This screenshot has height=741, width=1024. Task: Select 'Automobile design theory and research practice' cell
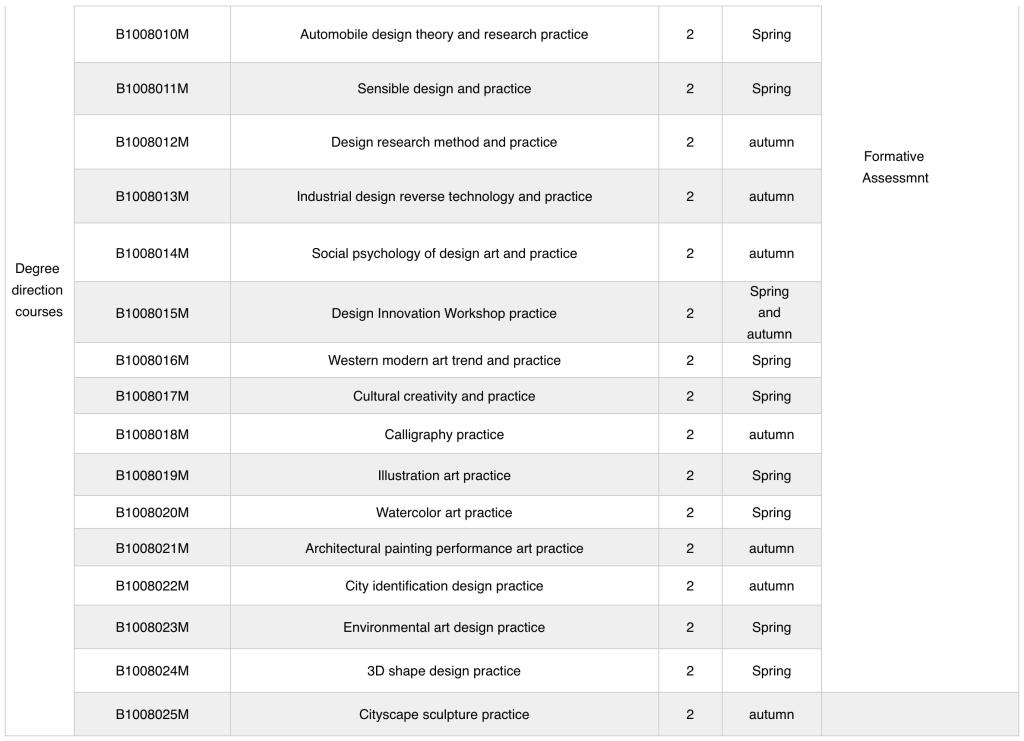coord(444,35)
